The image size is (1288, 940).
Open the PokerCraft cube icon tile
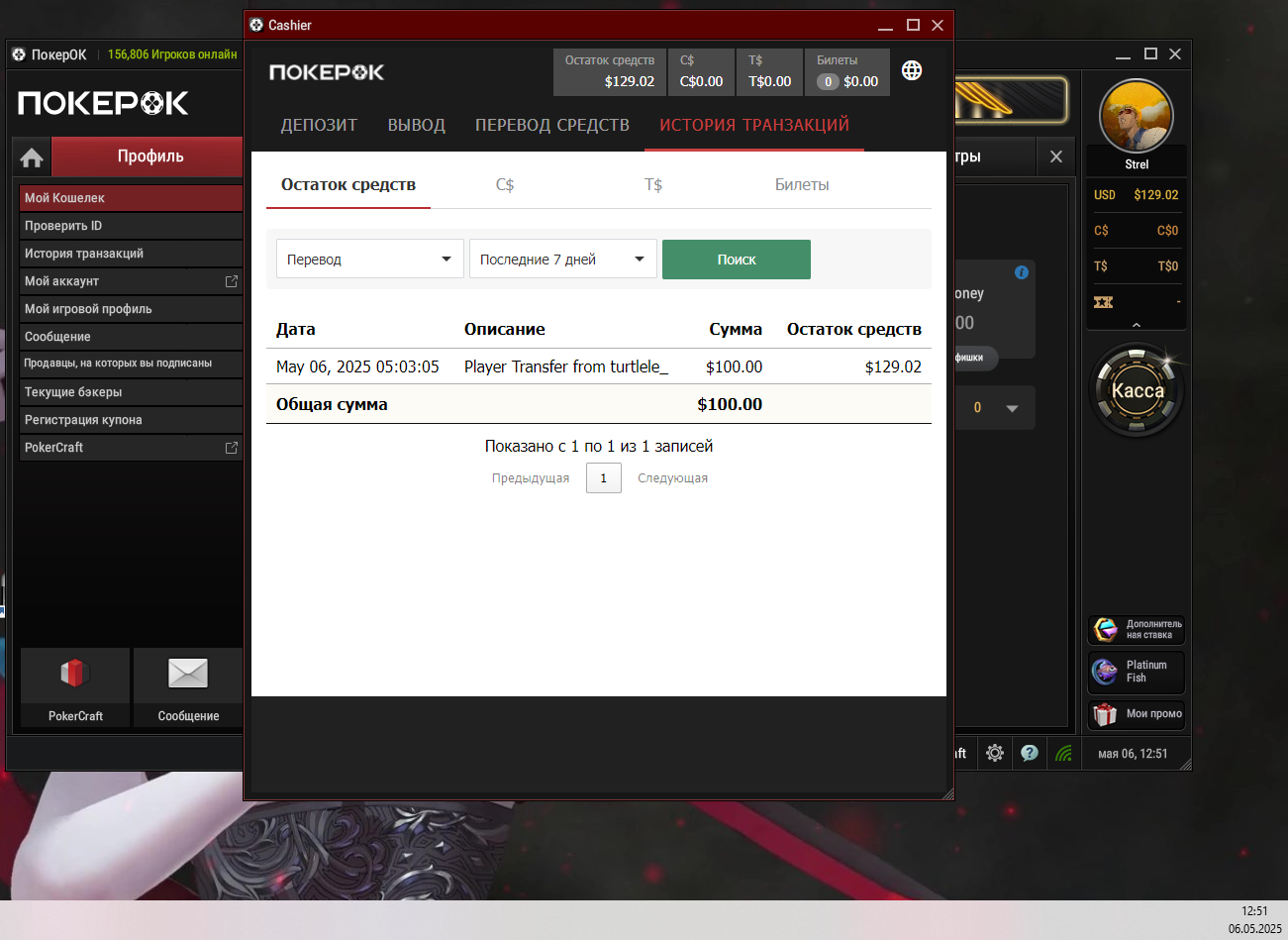75,687
